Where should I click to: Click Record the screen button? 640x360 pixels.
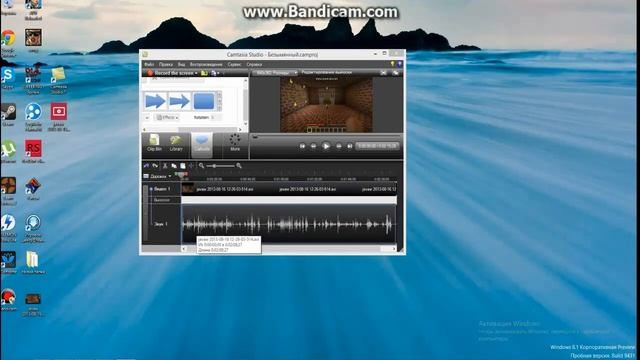[x=170, y=73]
